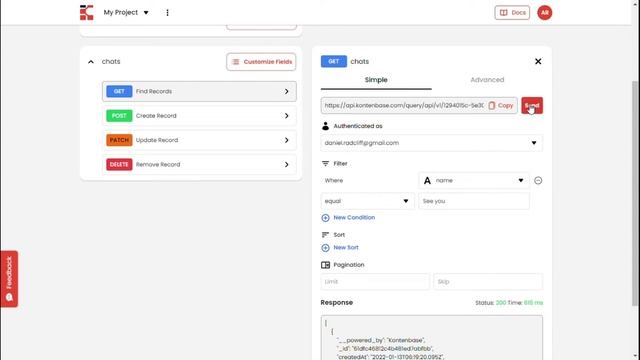Click the Kontenbase logo icon

point(87,13)
